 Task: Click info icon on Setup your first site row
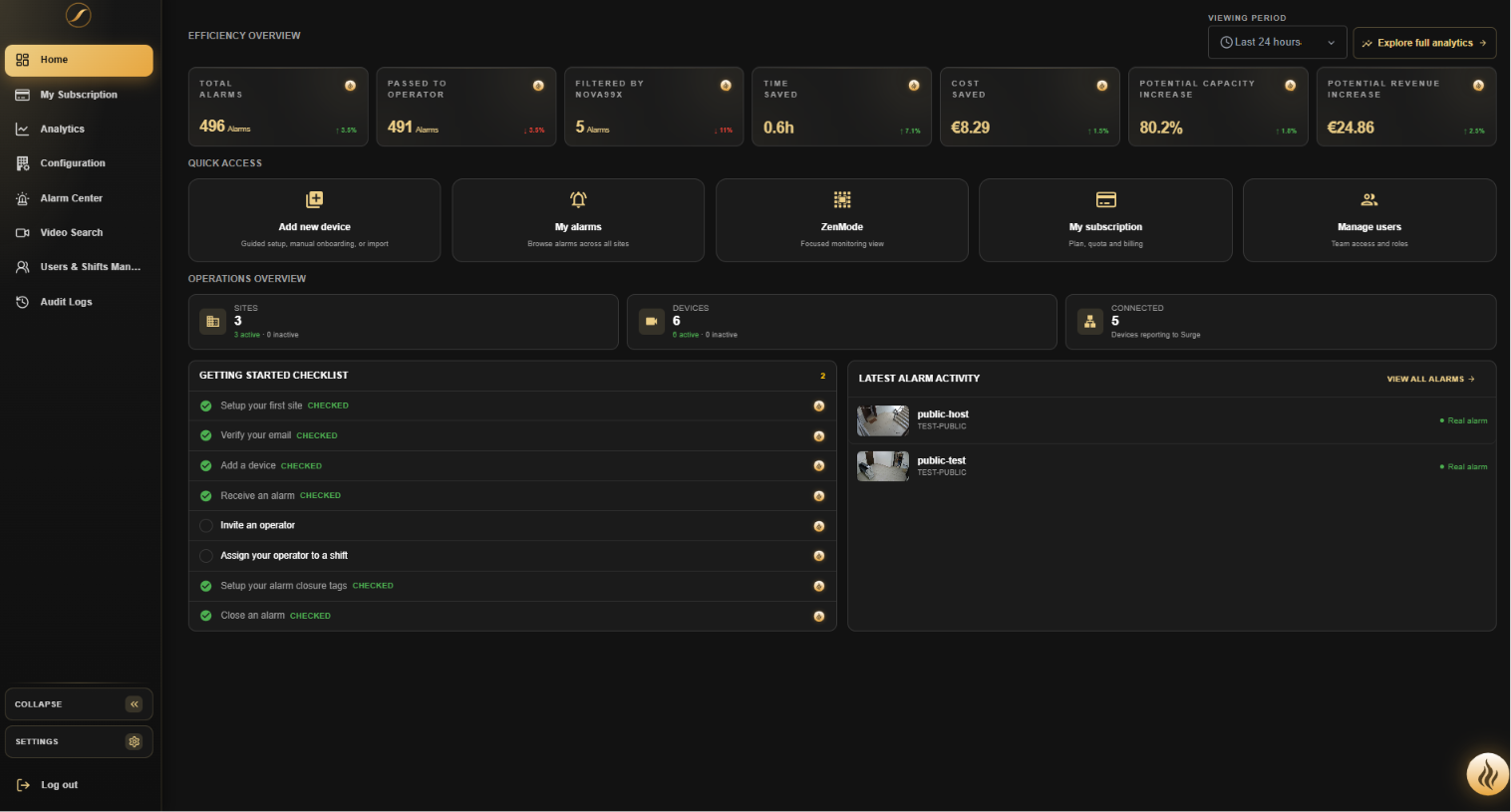(818, 406)
